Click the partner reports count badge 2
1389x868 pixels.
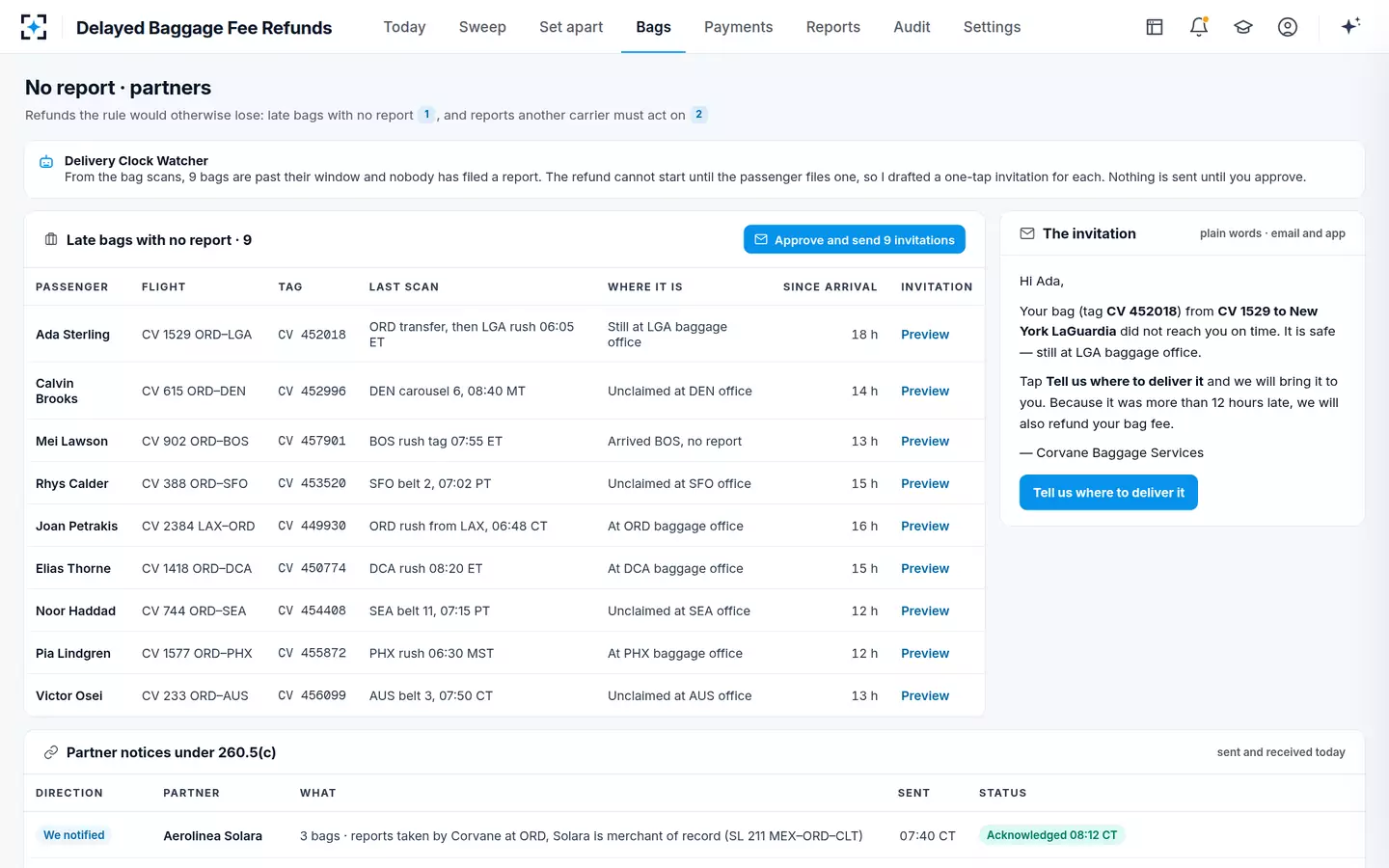click(699, 115)
